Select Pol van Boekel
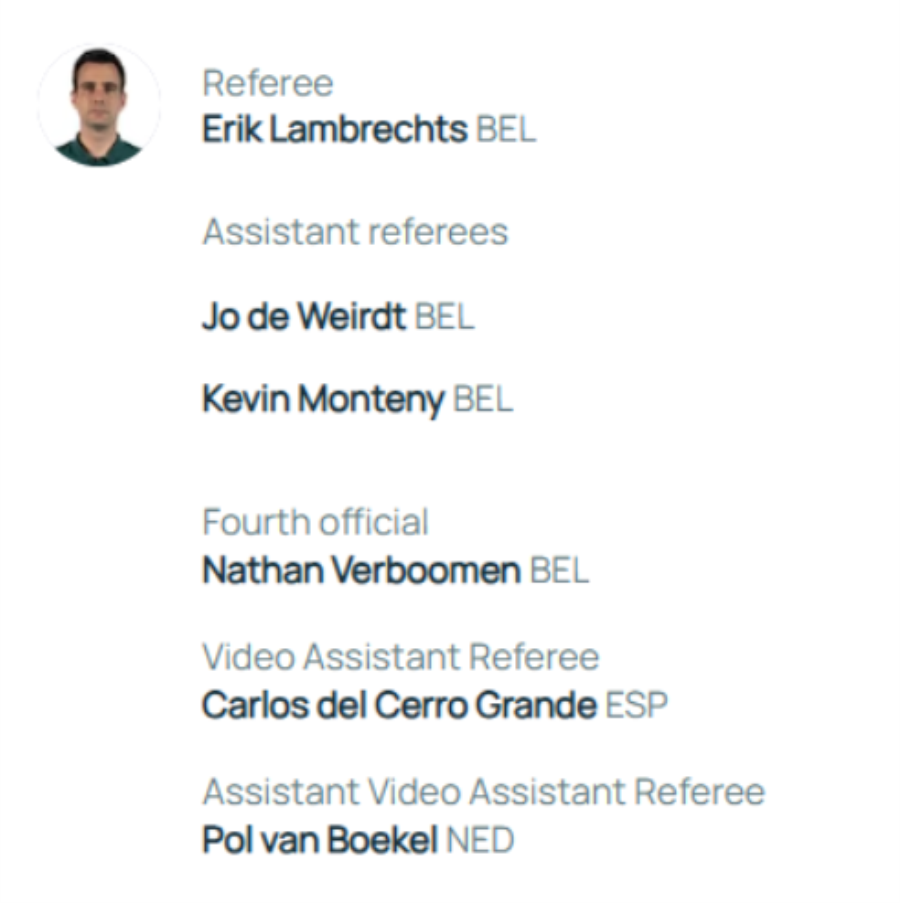900x903 pixels. [319, 840]
